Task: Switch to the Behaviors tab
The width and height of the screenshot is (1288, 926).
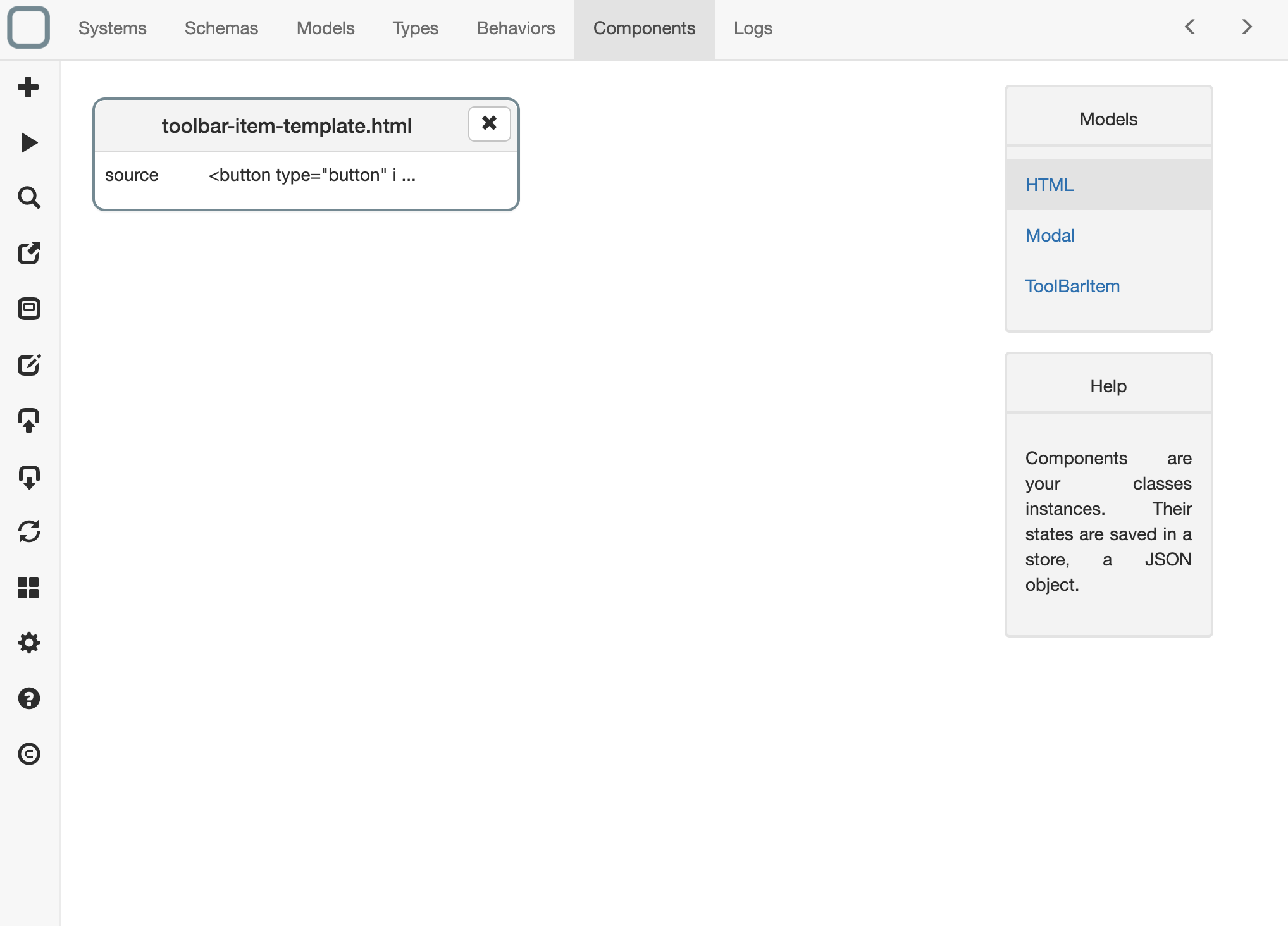Action: coord(516,28)
